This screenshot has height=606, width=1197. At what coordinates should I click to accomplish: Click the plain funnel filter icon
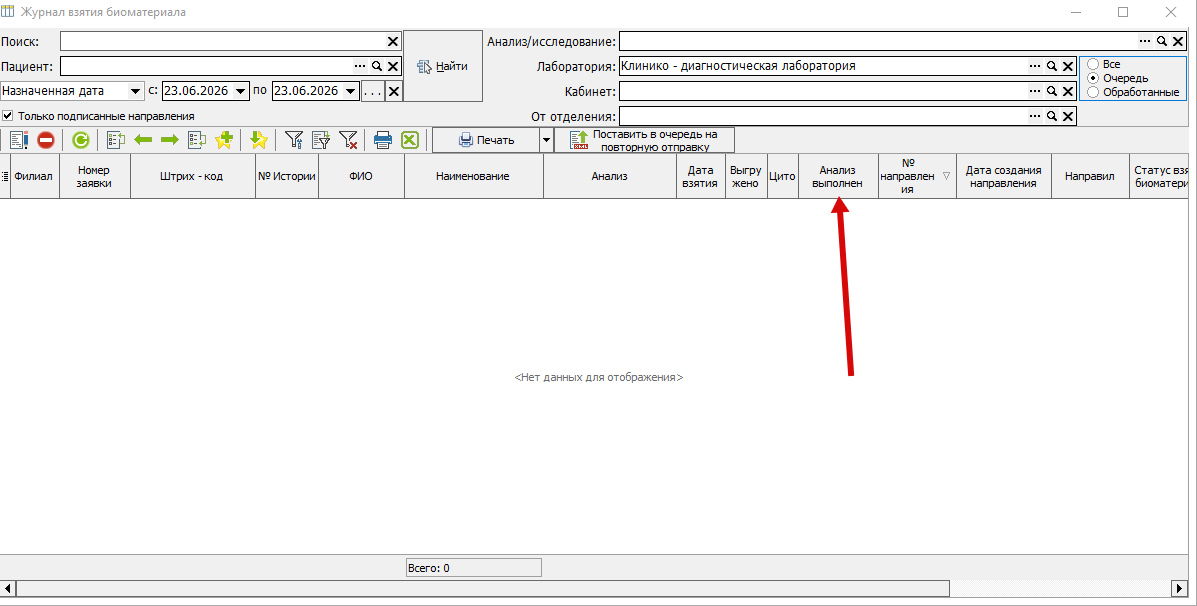coord(294,140)
